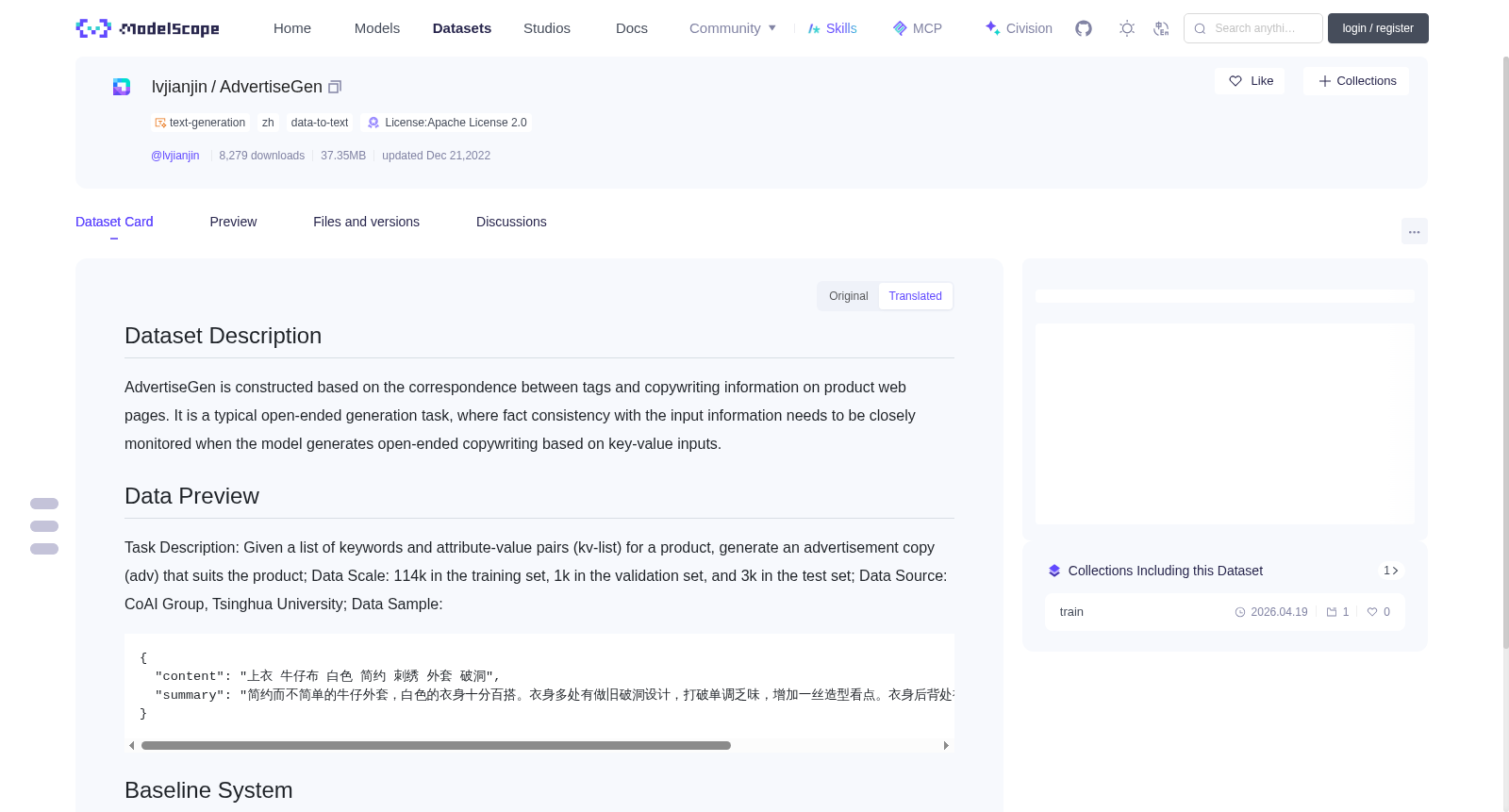Screen dimensions: 1509x812
Task: Expand collections list via 1 > chevron
Action: pos(1391,571)
